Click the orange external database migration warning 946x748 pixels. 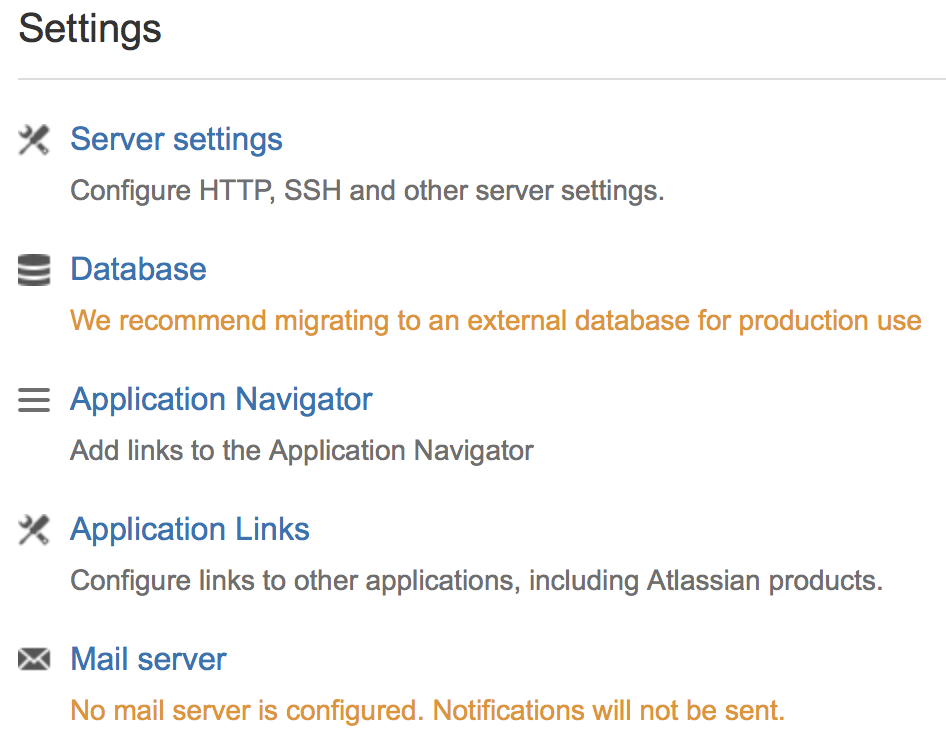click(496, 321)
